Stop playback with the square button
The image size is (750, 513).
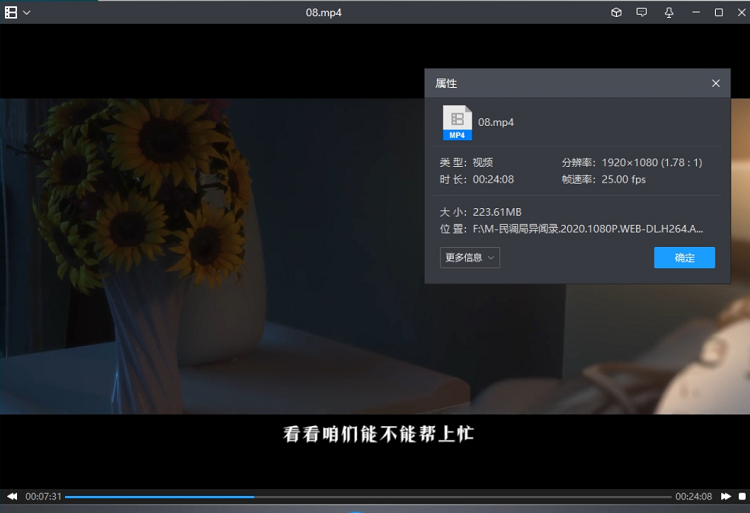click(x=742, y=497)
